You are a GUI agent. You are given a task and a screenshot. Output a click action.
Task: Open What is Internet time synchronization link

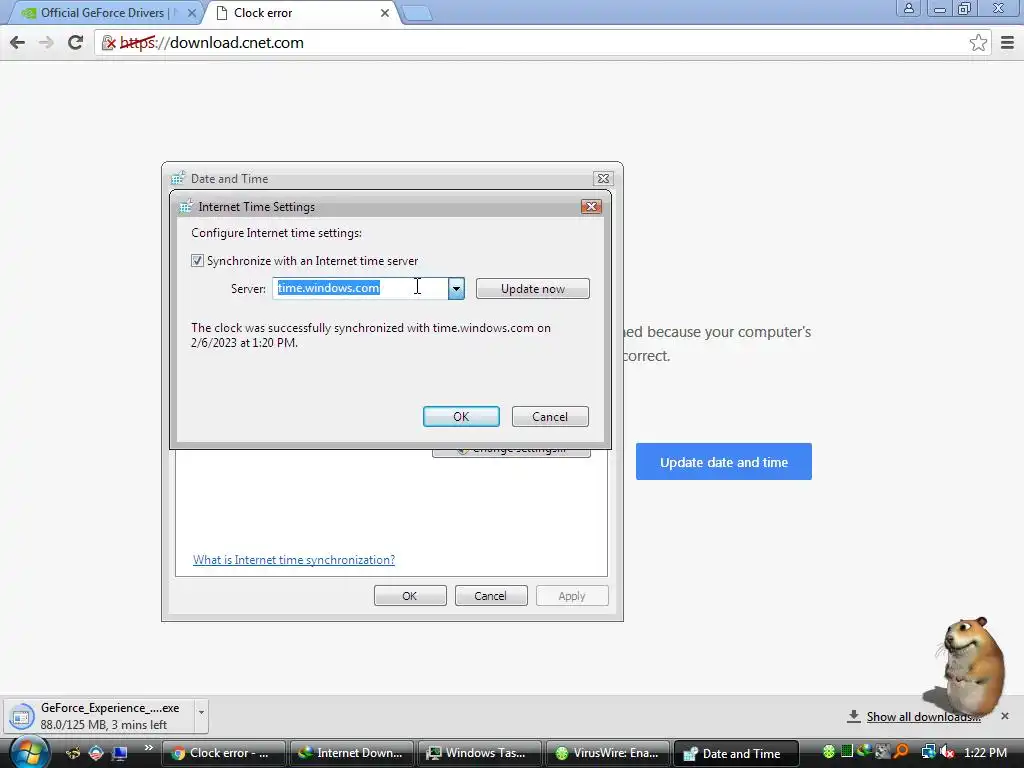pyautogui.click(x=294, y=560)
